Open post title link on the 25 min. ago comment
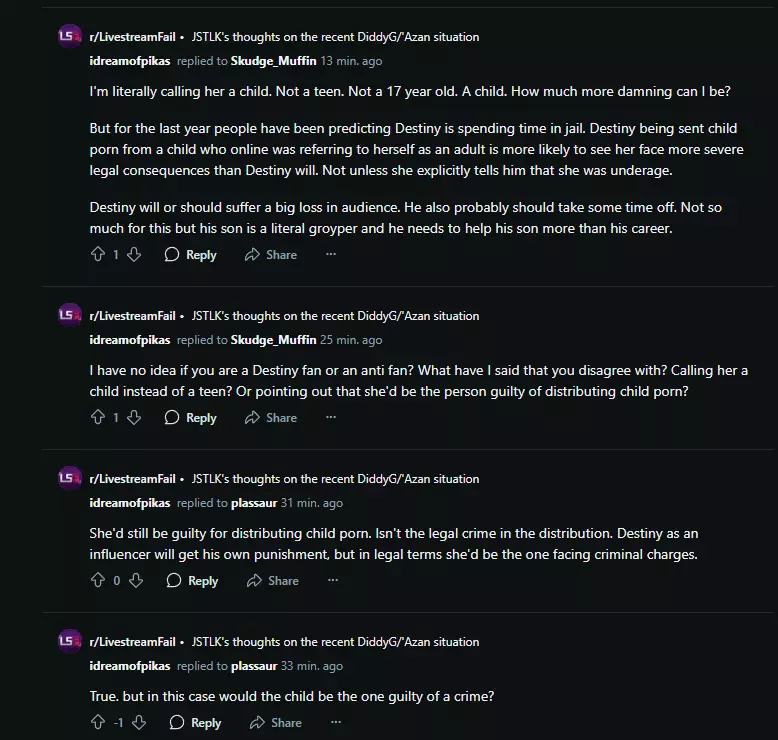 coord(335,316)
